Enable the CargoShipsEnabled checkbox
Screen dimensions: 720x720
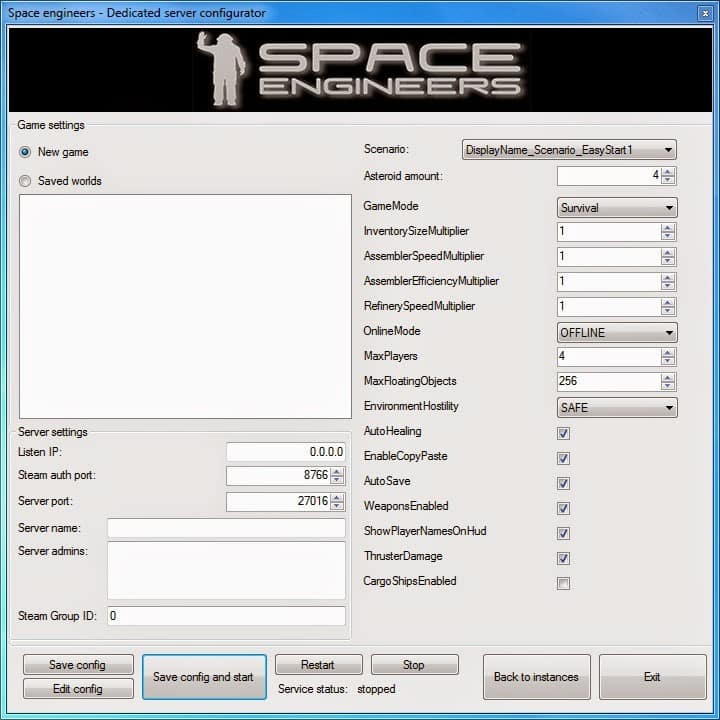click(x=563, y=583)
